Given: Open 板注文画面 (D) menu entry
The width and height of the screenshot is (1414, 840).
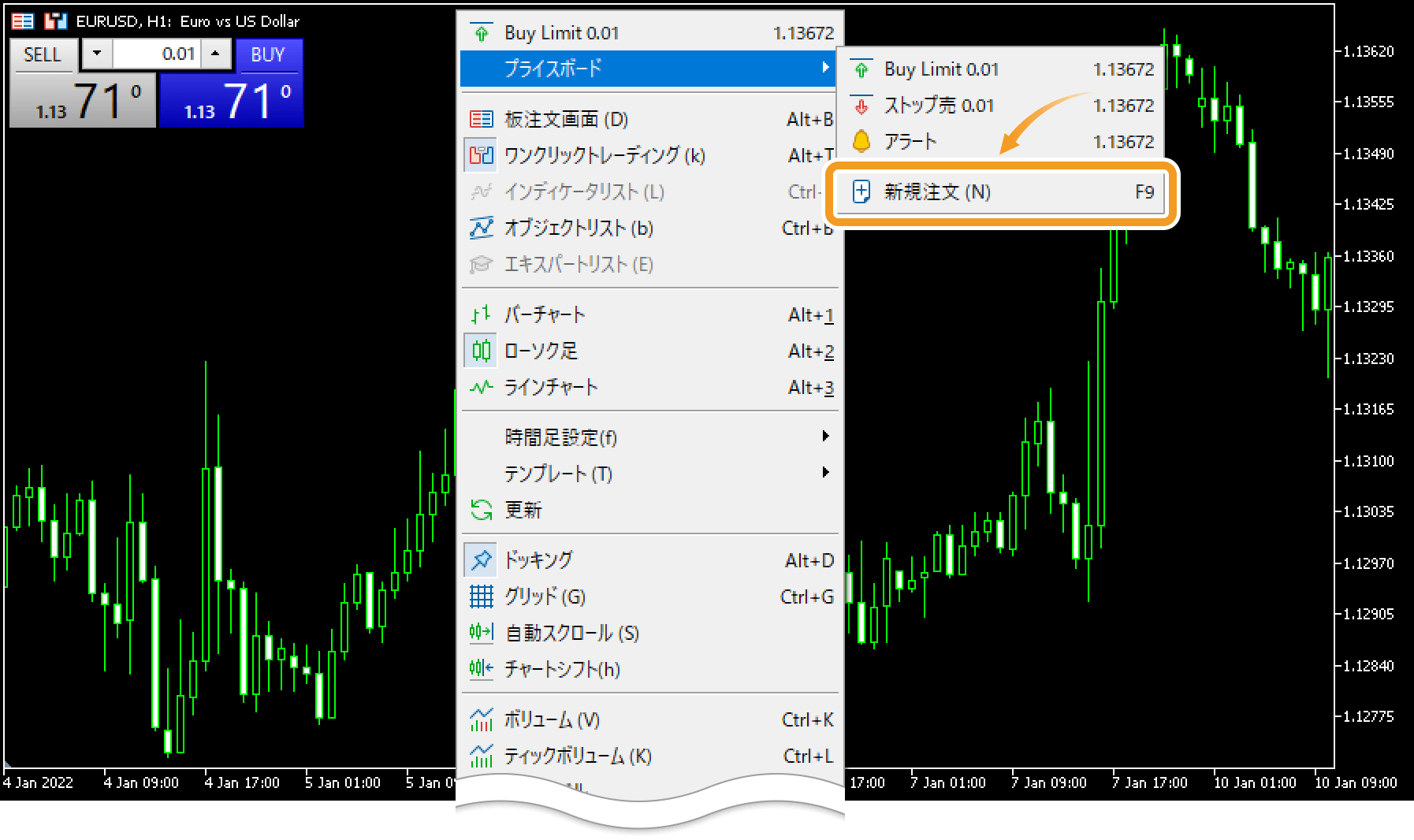Looking at the screenshot, I should point(649,119).
